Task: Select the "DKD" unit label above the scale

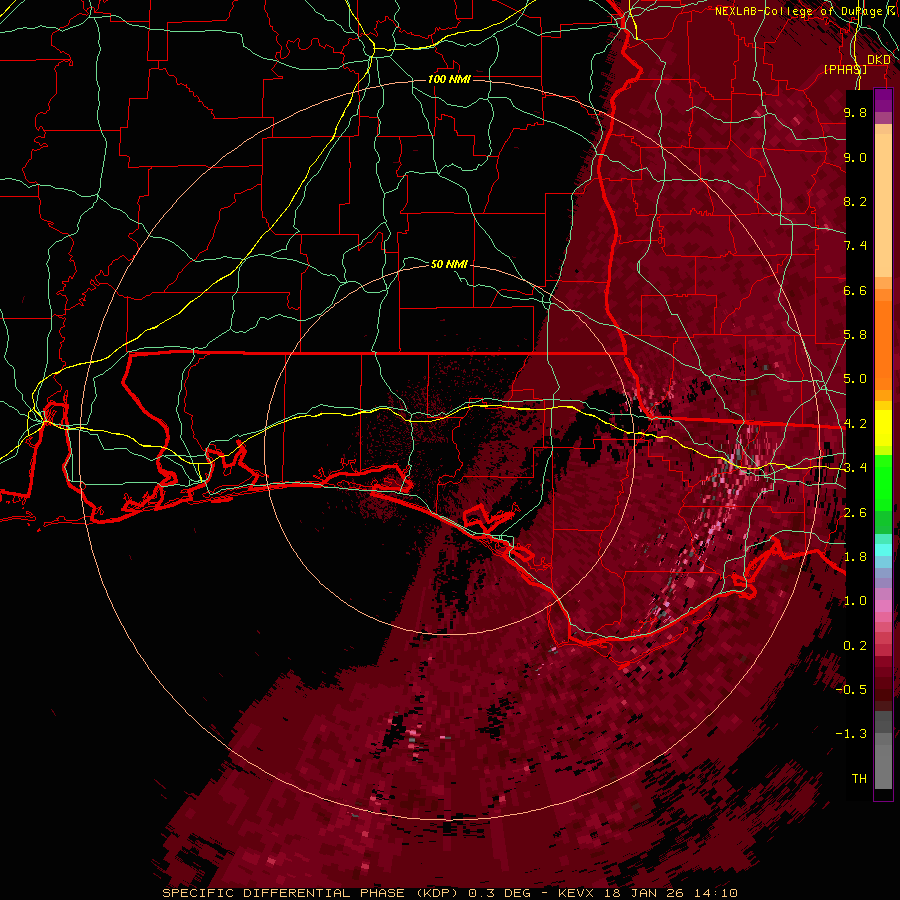Action: [x=879, y=60]
